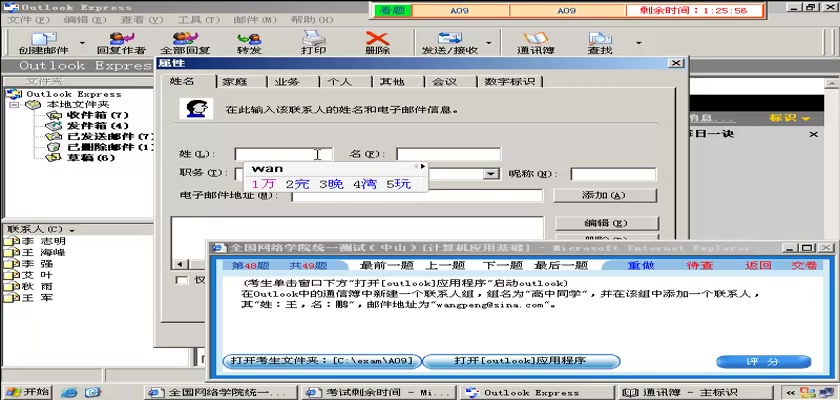Image resolution: width=840 pixels, height=400 pixels.
Task: Click the 开始 Start button on taskbar
Action: (x=27, y=392)
